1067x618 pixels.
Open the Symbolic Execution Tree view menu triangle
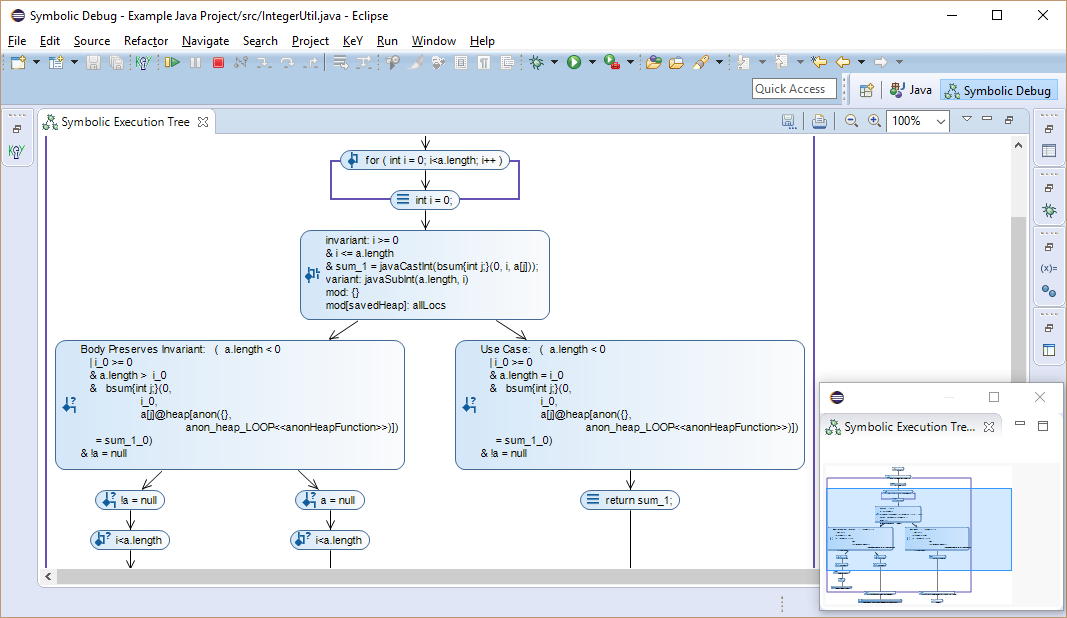tap(966, 119)
